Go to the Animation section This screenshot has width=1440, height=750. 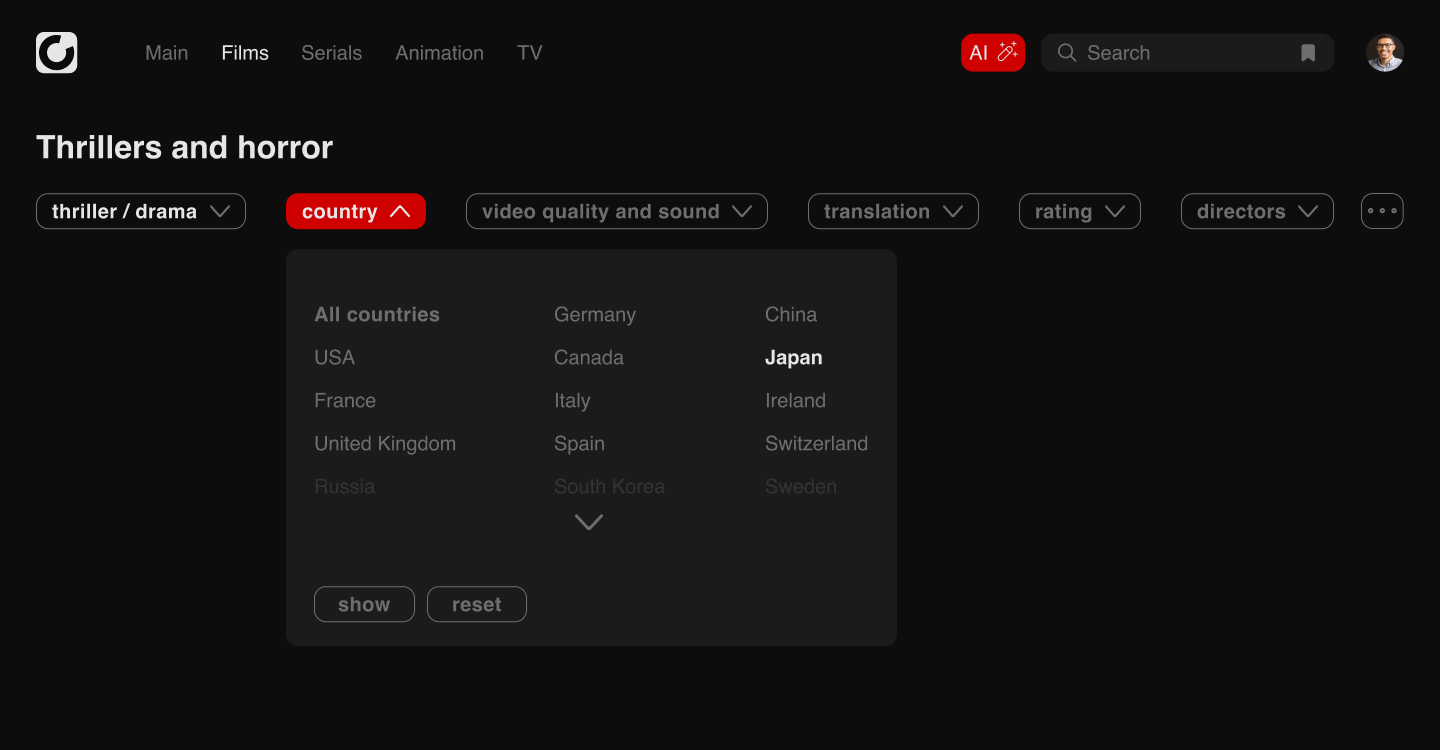[x=439, y=53]
